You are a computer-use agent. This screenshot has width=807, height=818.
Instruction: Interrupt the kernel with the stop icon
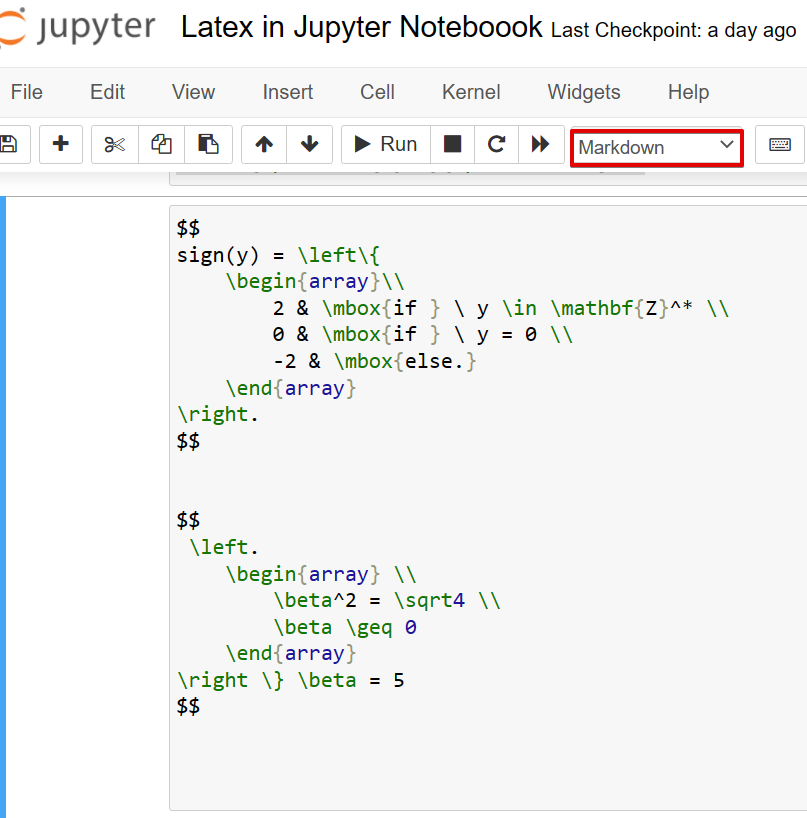click(451, 144)
